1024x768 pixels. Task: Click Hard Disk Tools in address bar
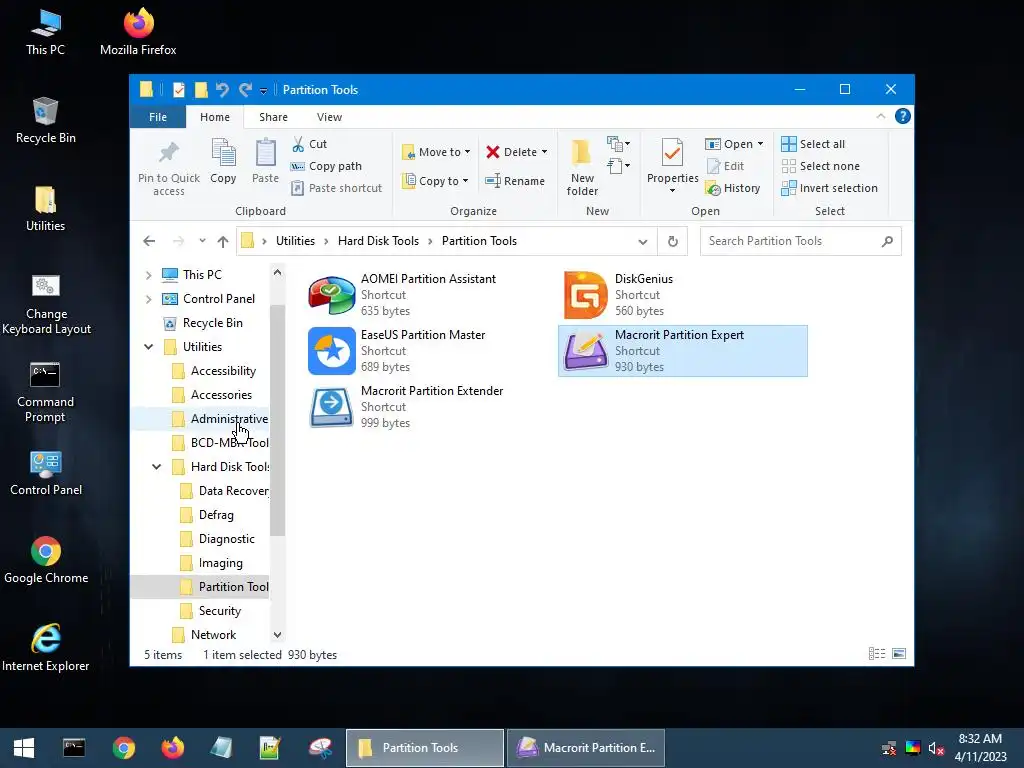click(378, 241)
